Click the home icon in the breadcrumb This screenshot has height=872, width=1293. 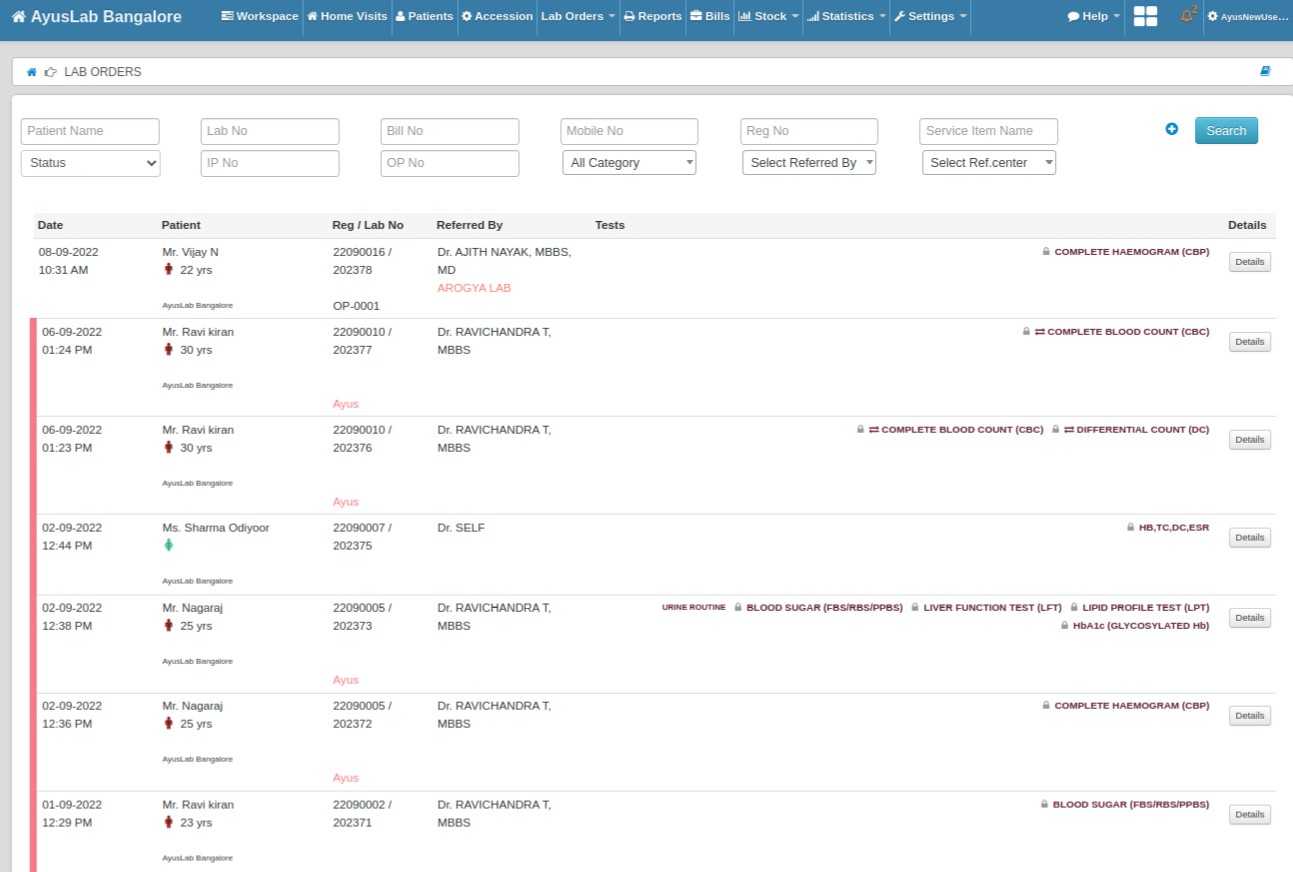tap(30, 71)
